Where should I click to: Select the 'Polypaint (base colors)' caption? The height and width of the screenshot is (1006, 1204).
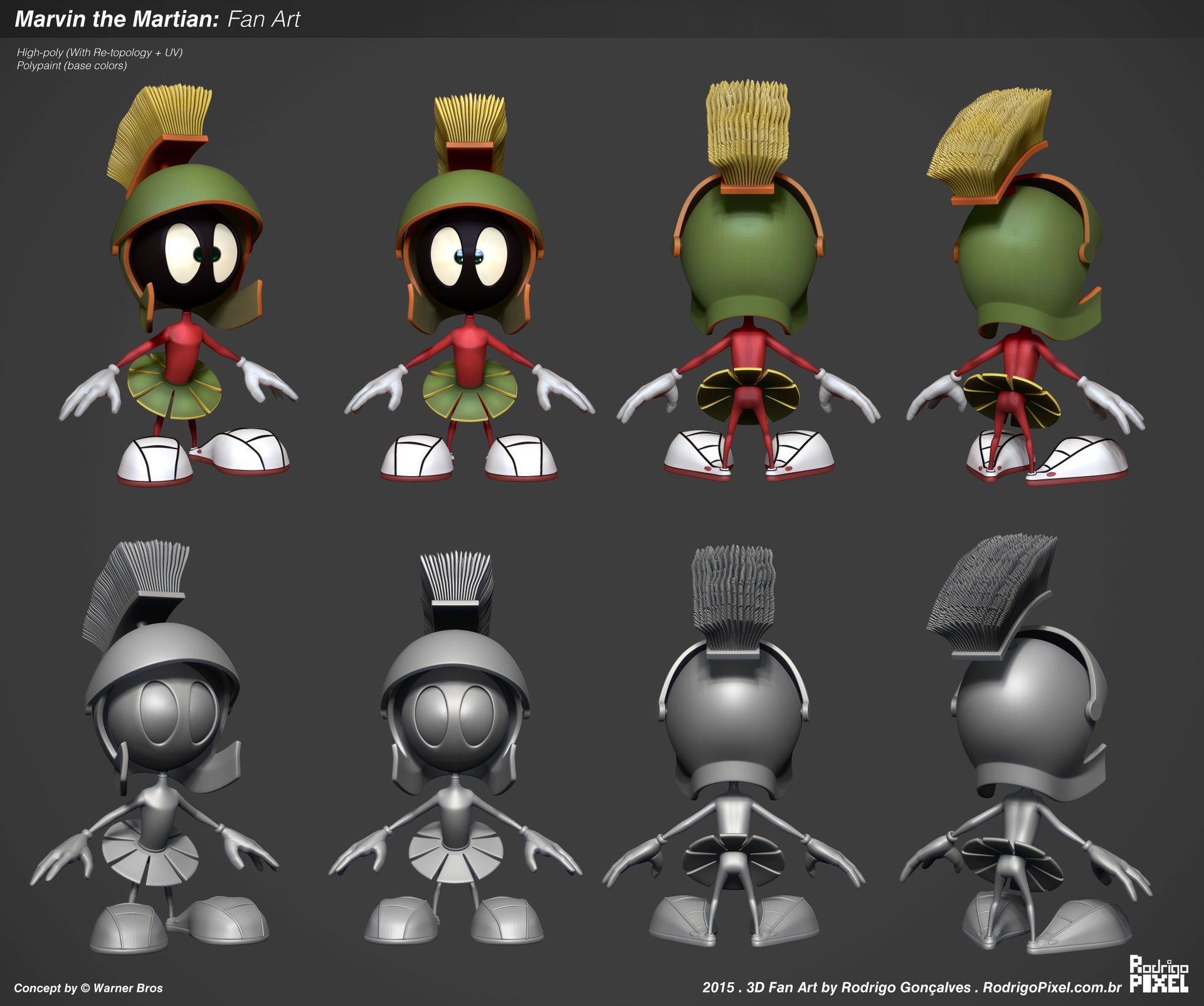coord(71,65)
